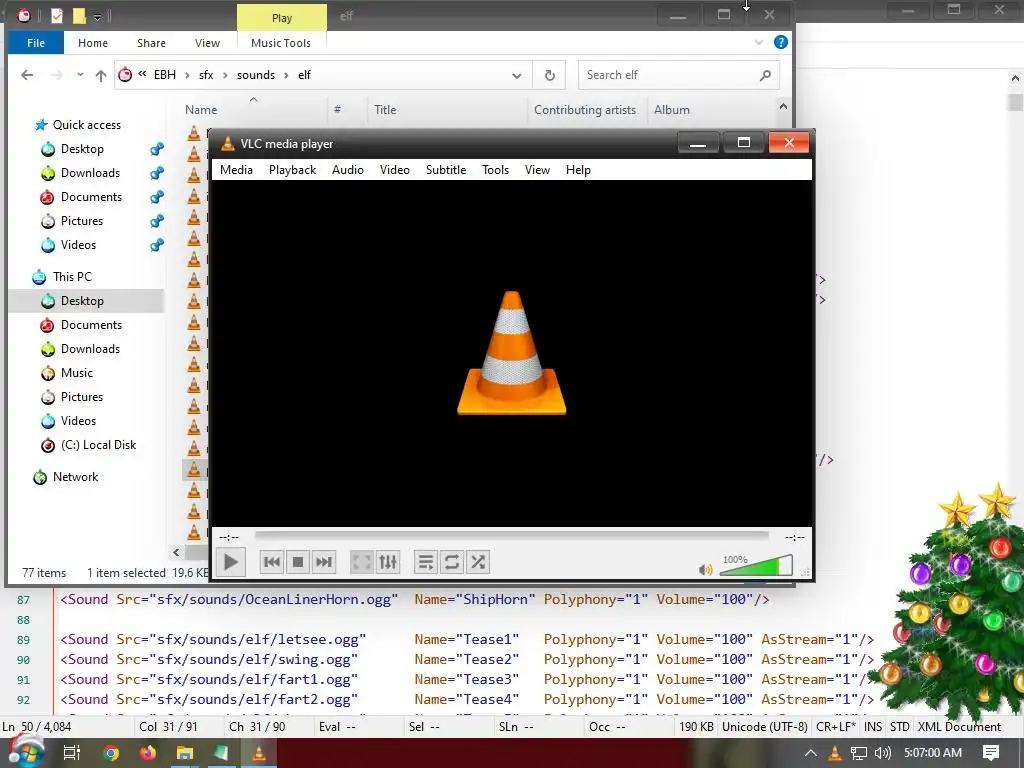Launch Firefox from the taskbar
The height and width of the screenshot is (768, 1024).
point(148,753)
